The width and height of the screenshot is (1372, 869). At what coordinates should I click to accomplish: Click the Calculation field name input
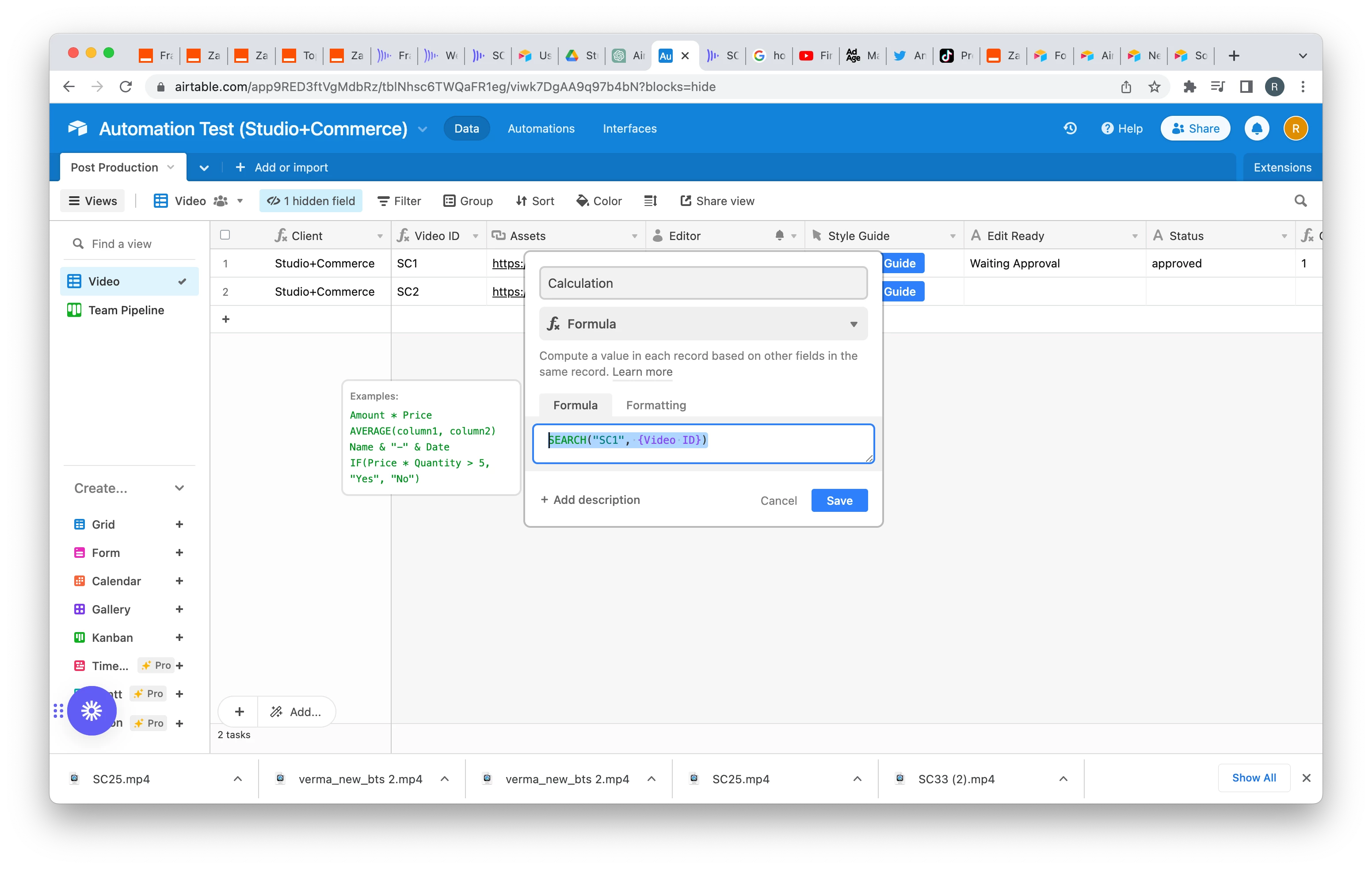click(x=702, y=283)
